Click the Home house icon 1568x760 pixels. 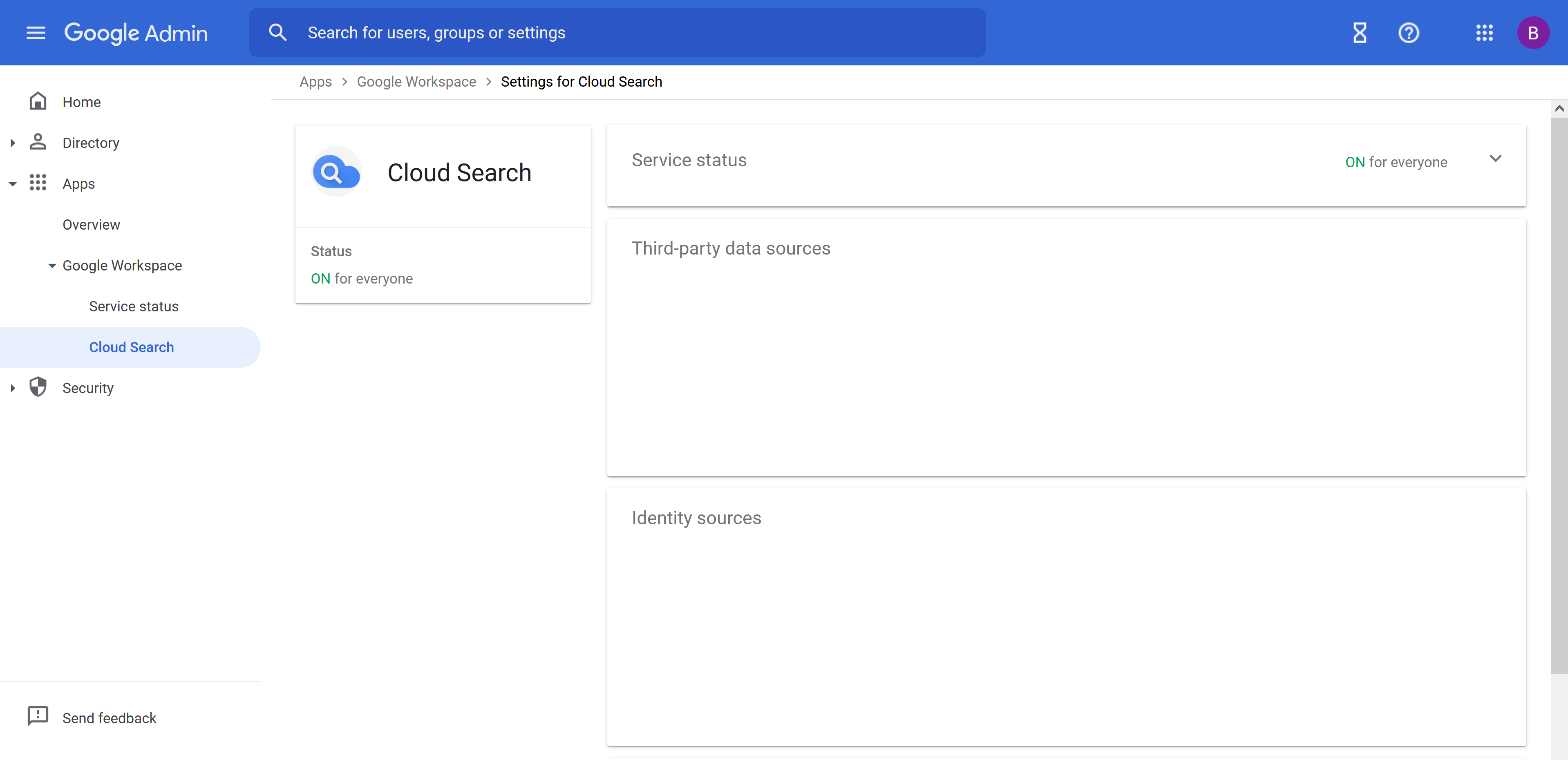38,101
